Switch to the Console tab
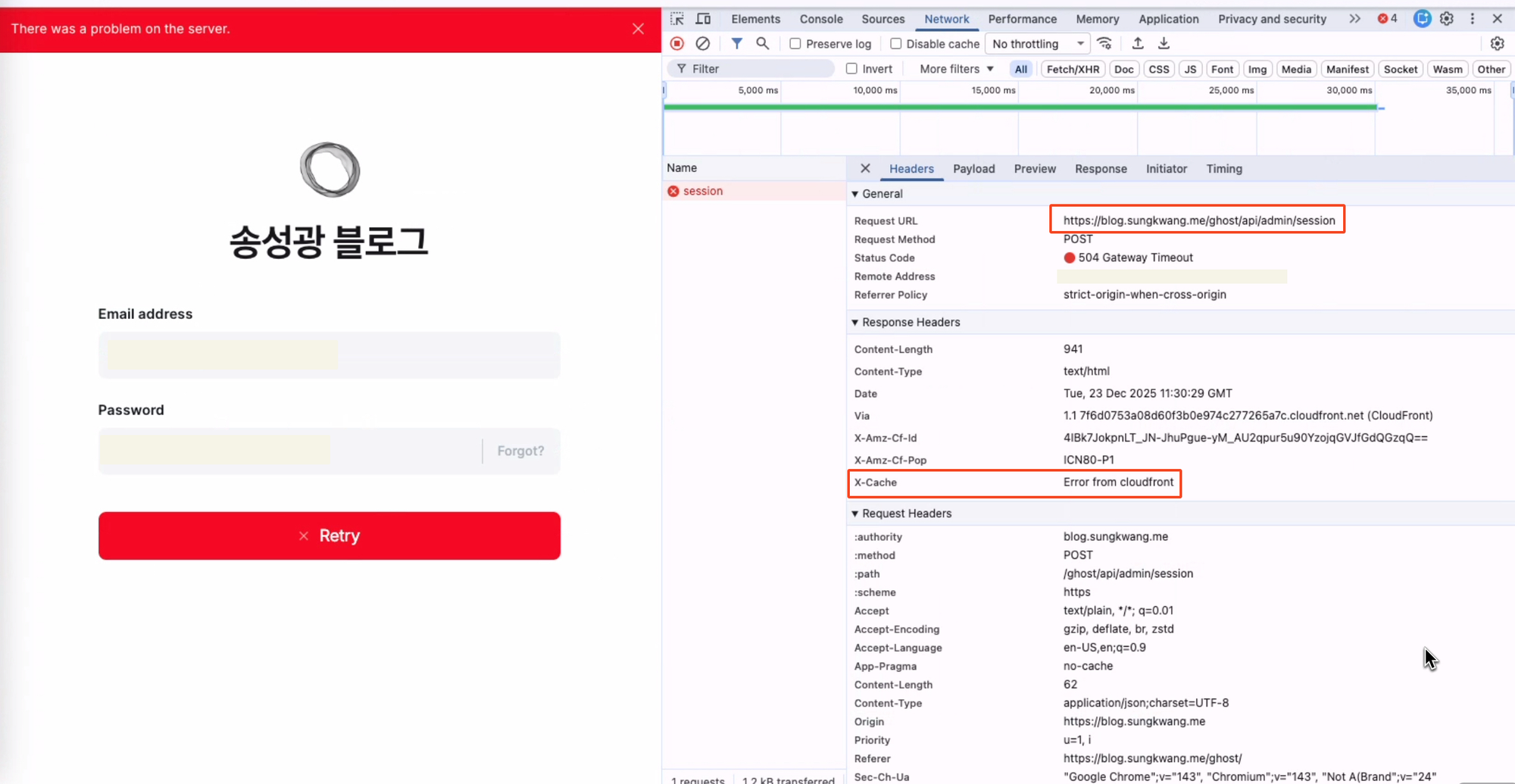 [x=821, y=19]
